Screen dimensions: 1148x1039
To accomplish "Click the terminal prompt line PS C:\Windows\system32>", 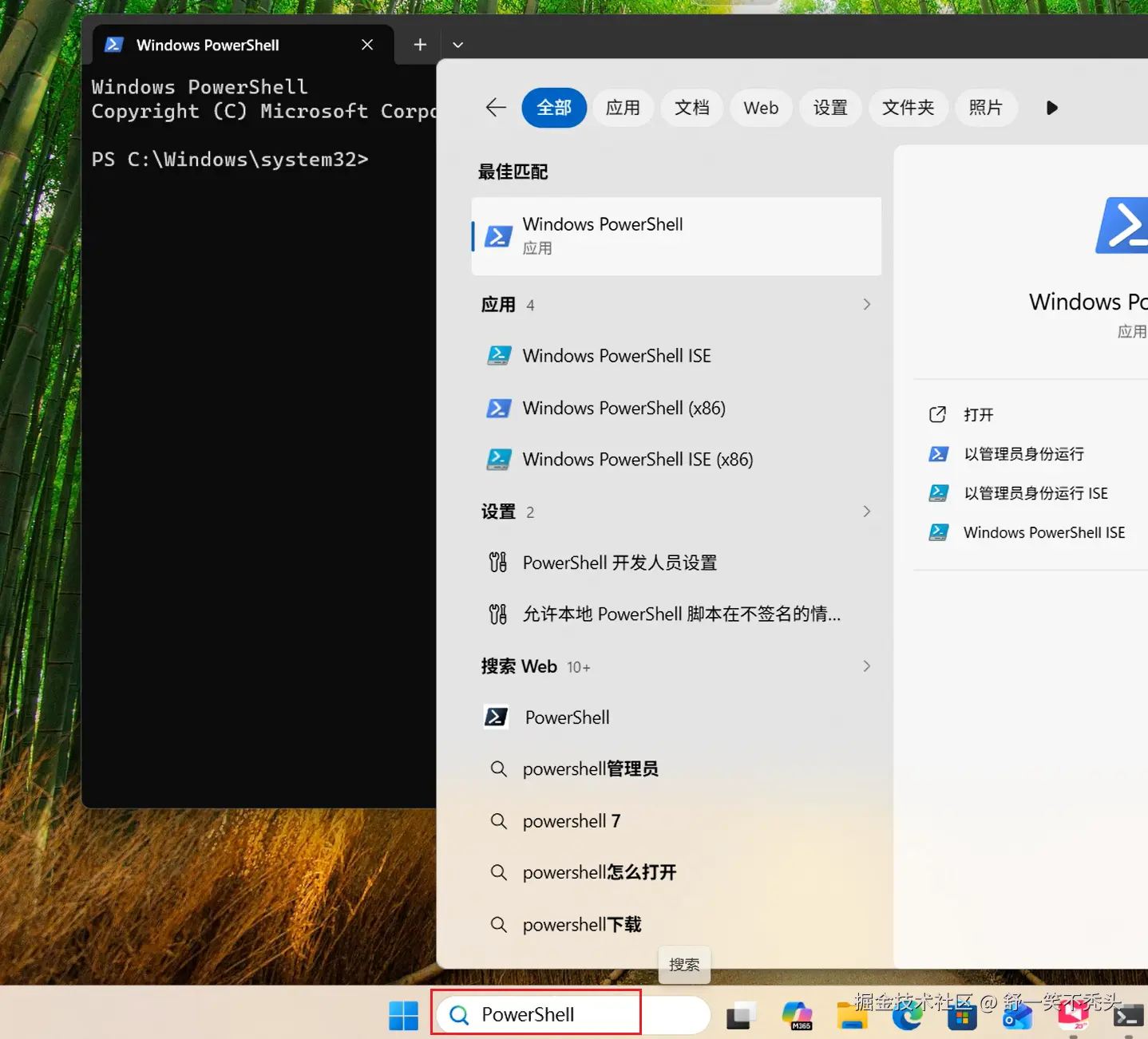I will coord(230,160).
